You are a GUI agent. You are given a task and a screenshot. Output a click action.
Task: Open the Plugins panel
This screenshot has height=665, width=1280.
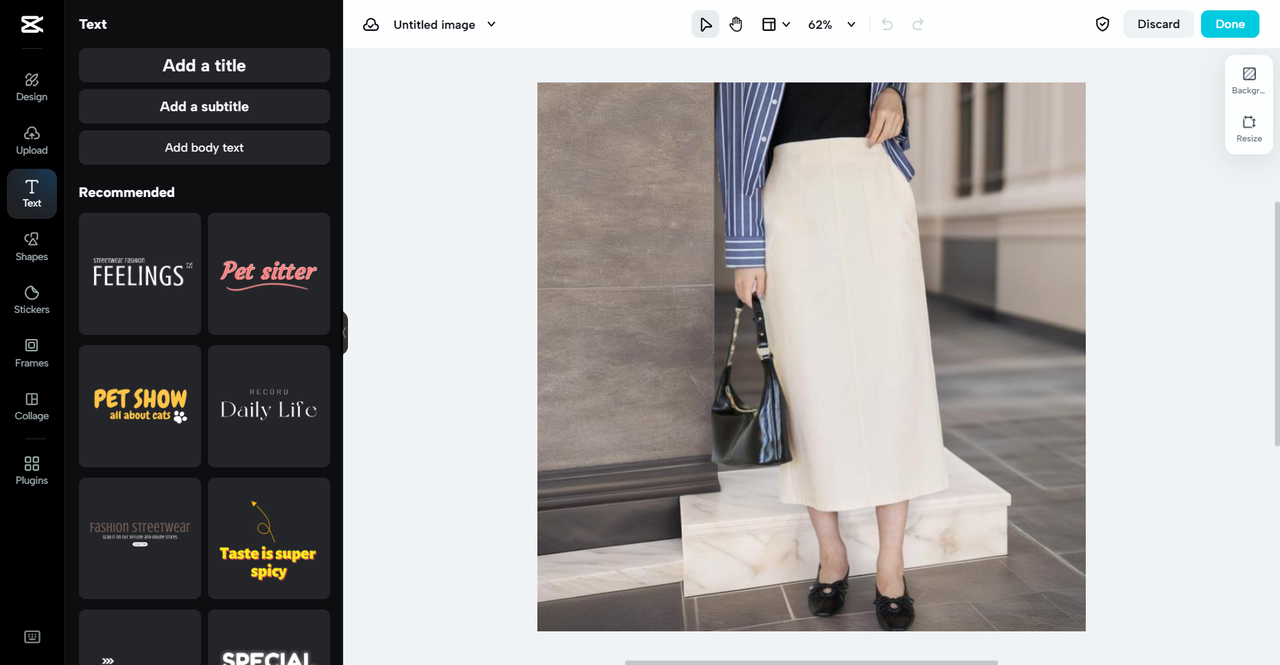32,470
